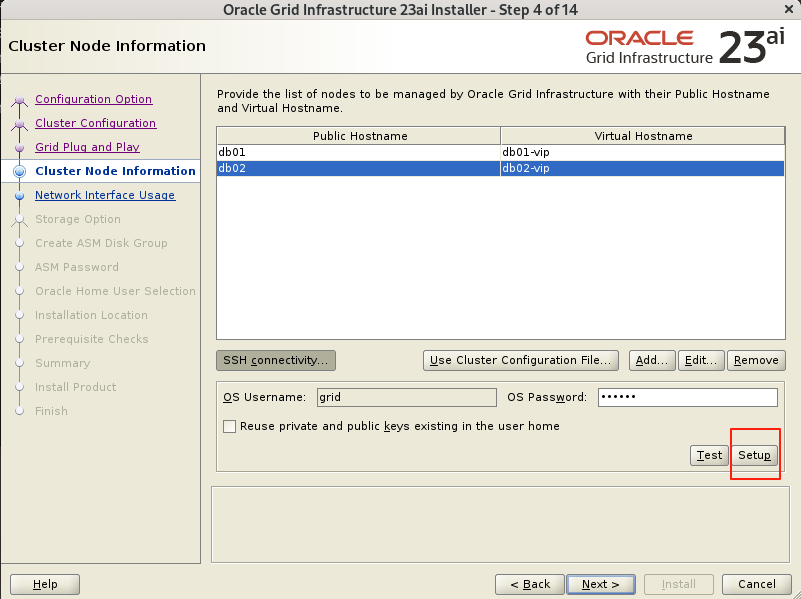Click the Configuration Option step bullet icon

click(x=19, y=100)
